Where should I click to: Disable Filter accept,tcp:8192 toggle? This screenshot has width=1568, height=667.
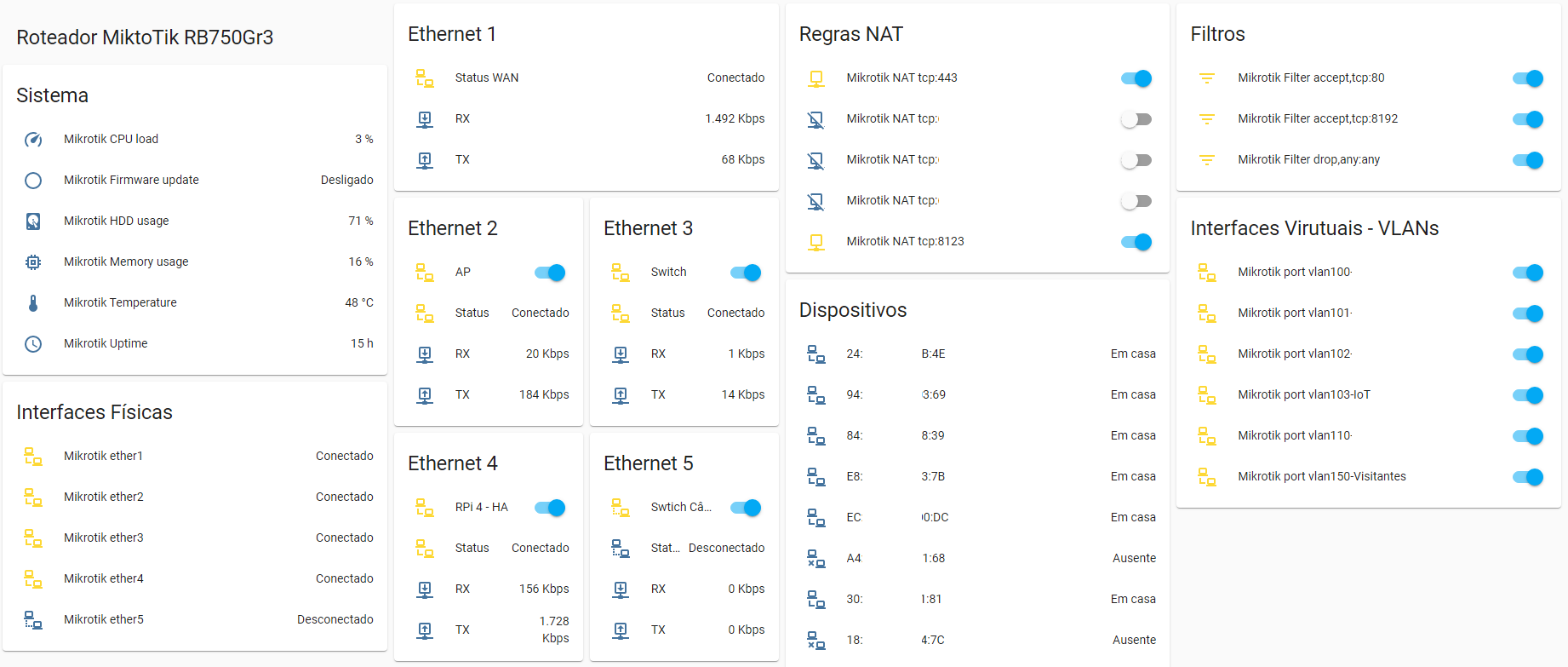(1528, 119)
